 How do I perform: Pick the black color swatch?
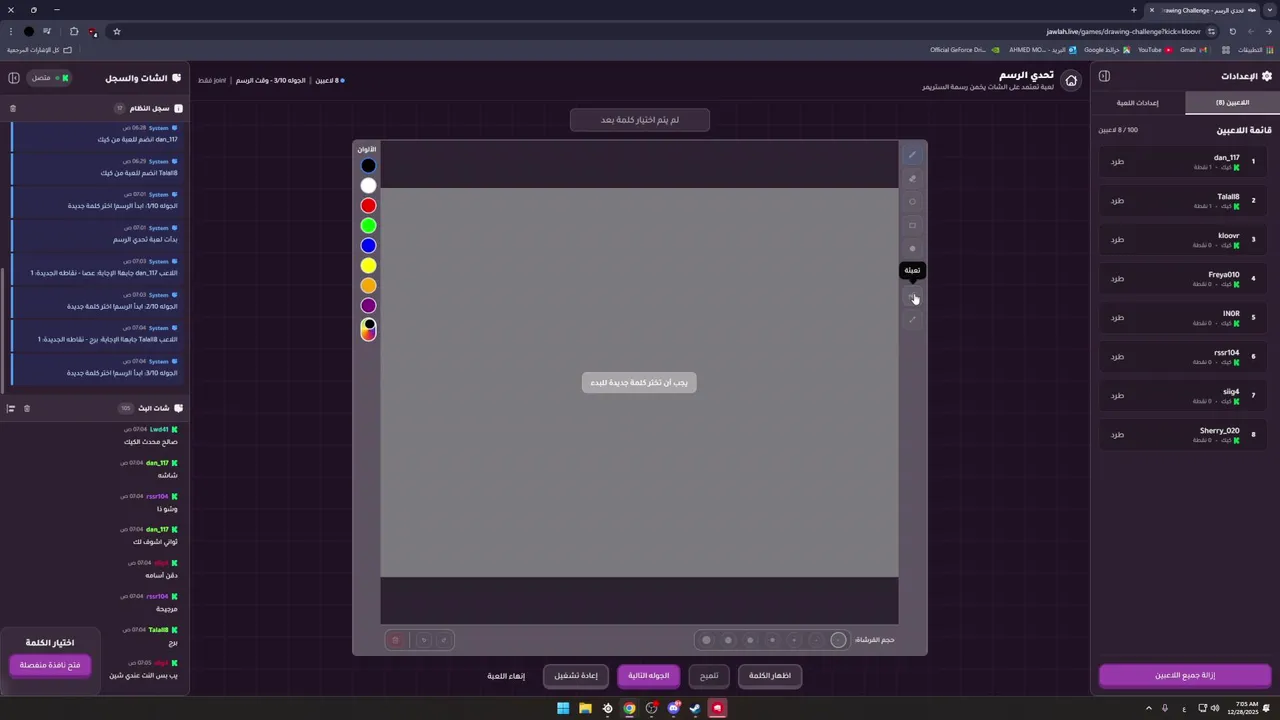pyautogui.click(x=369, y=166)
